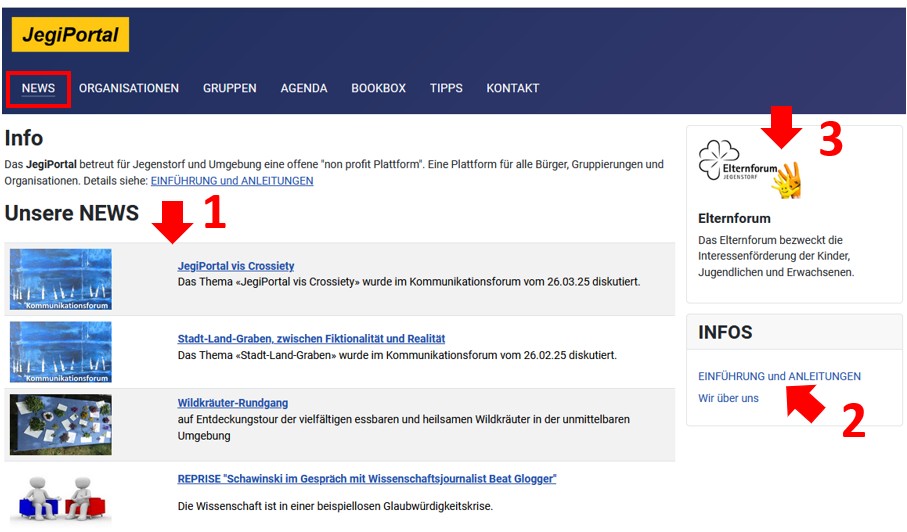The width and height of the screenshot is (907, 532).
Task: Open the KONTAKT page
Action: tap(513, 88)
